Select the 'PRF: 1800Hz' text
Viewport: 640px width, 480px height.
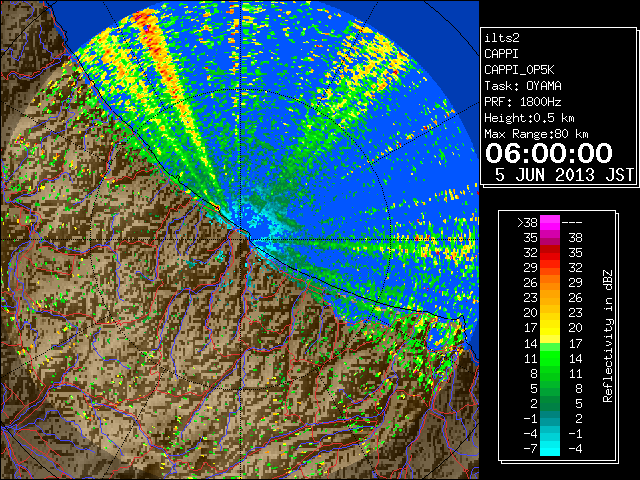(x=523, y=102)
